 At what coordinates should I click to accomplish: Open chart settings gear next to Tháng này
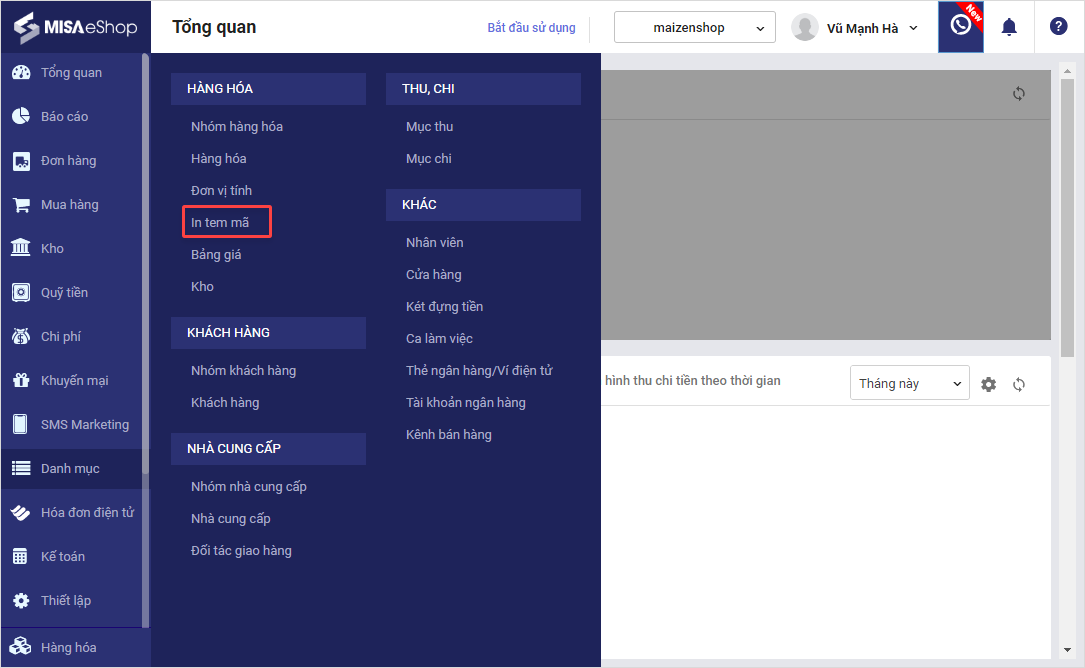tap(989, 384)
